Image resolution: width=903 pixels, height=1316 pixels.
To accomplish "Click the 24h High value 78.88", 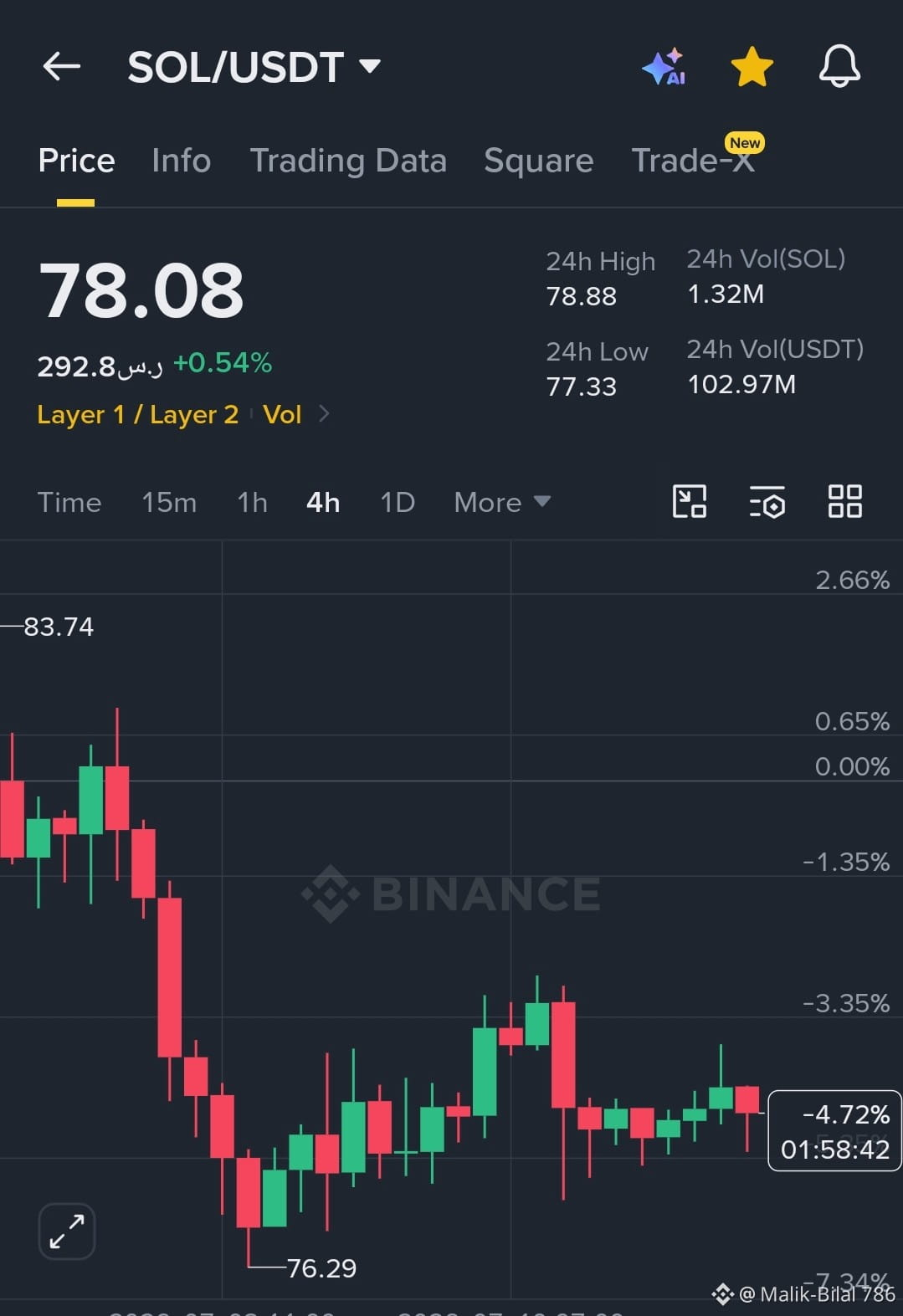I will pyautogui.click(x=582, y=296).
